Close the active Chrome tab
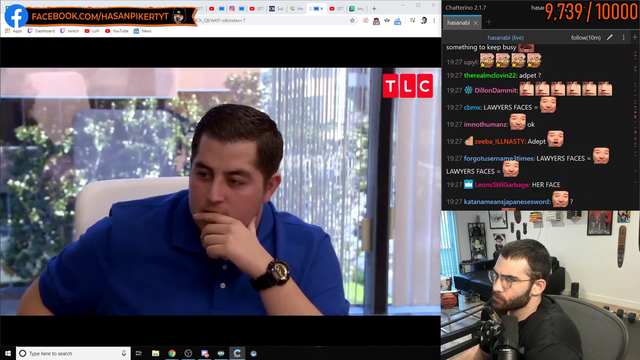This screenshot has width=640, height=360. 322,9
